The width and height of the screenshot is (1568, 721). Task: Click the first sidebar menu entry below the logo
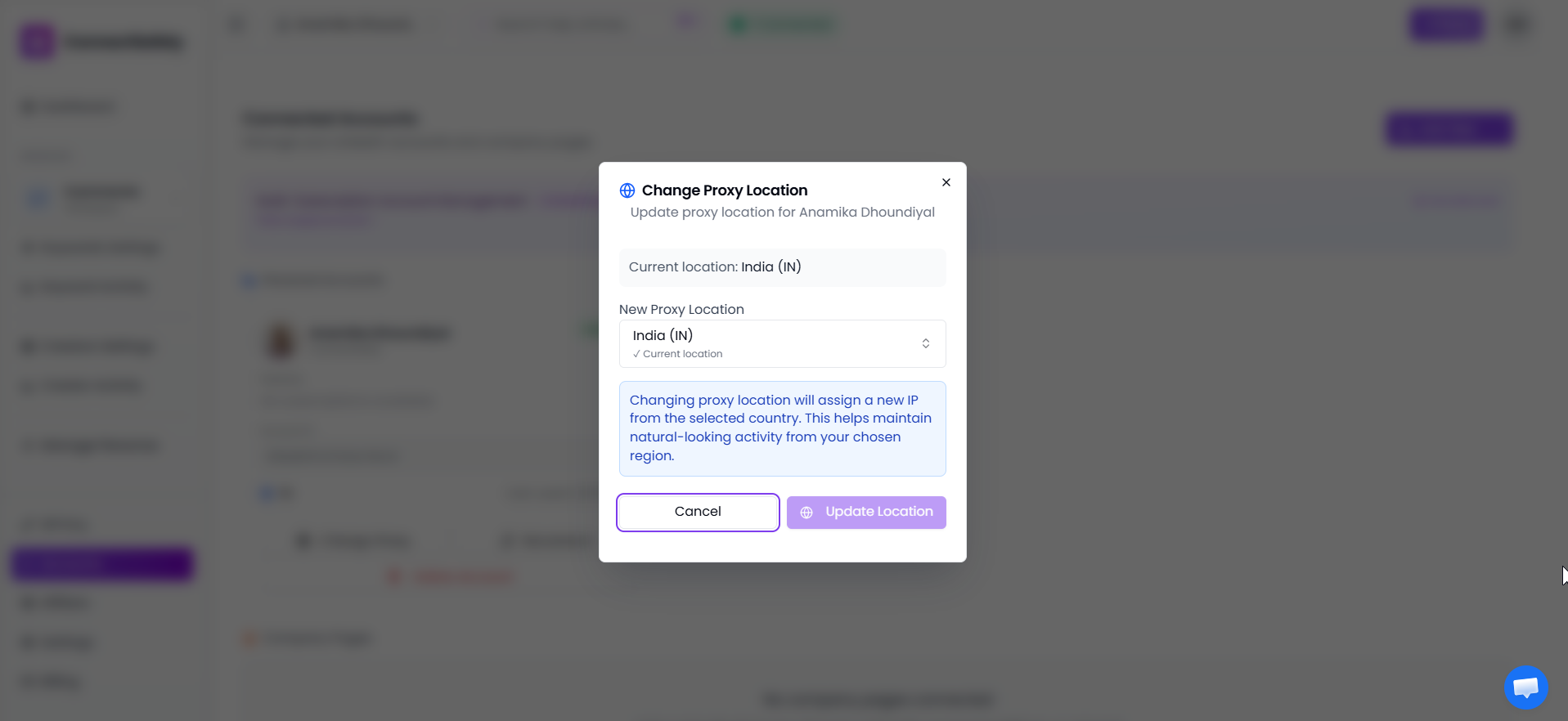click(68, 106)
